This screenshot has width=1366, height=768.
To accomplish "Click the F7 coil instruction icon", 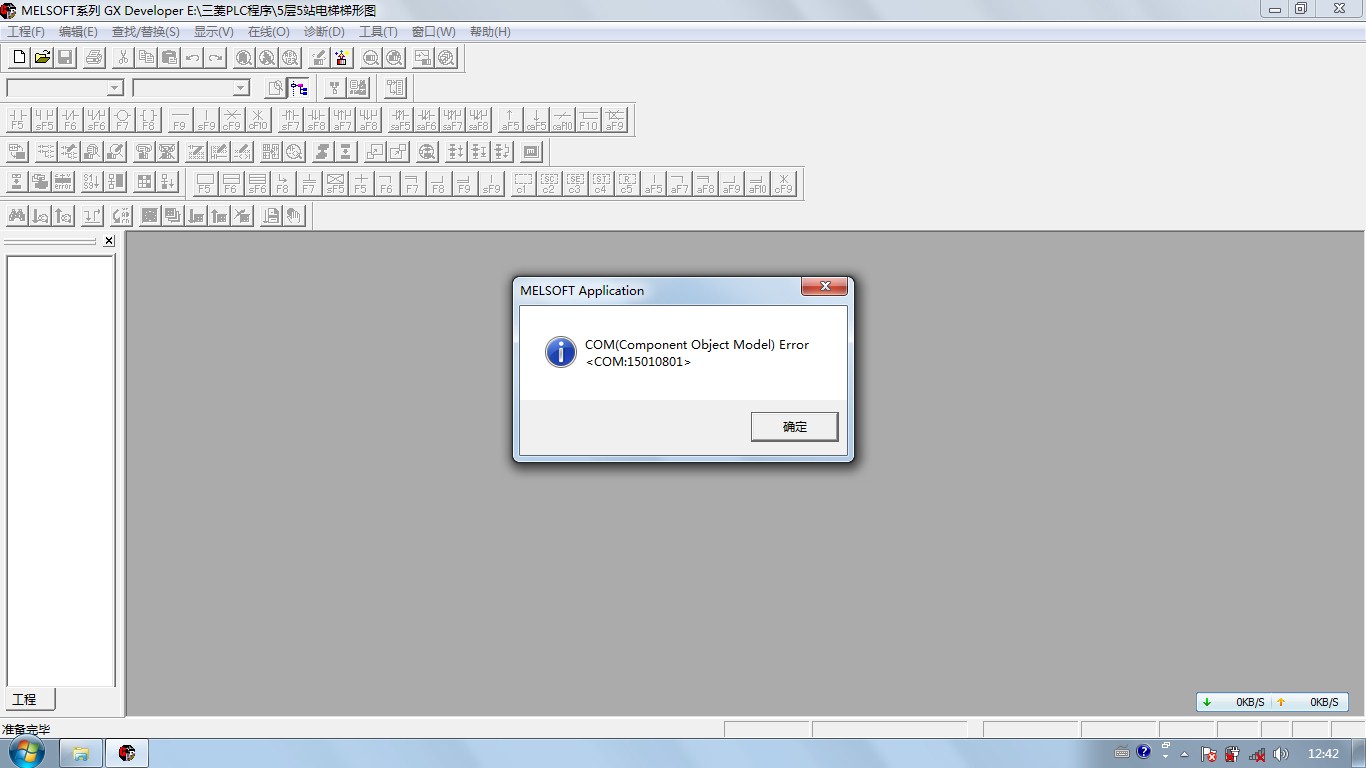I will pos(122,120).
